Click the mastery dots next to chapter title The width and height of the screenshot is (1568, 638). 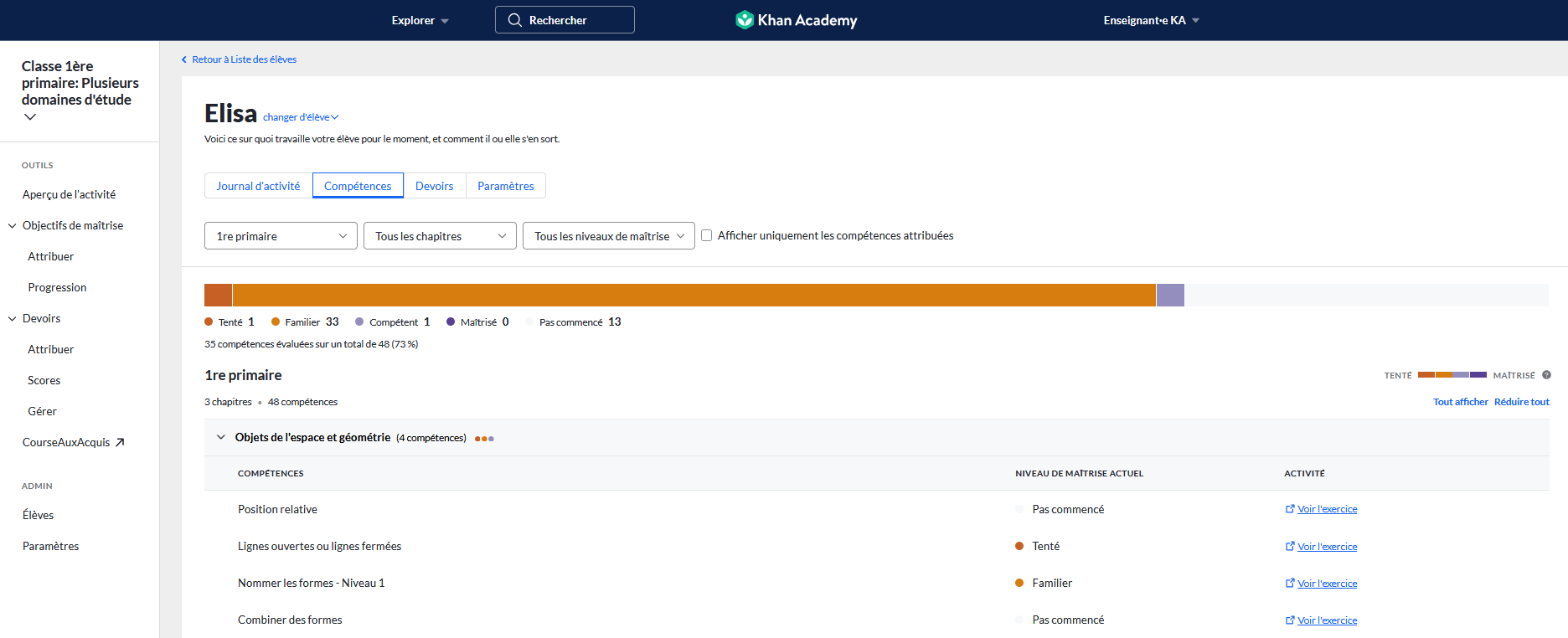pyautogui.click(x=484, y=439)
